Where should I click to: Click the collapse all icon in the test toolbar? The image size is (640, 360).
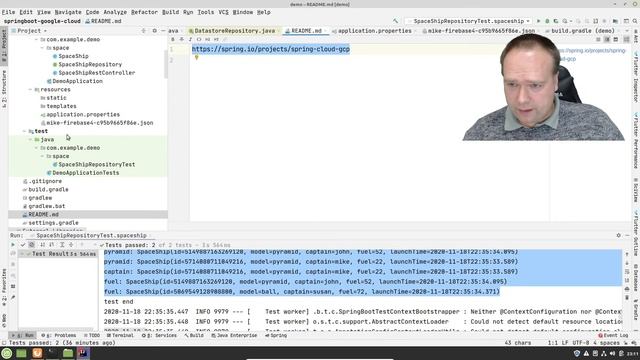coord(71,245)
